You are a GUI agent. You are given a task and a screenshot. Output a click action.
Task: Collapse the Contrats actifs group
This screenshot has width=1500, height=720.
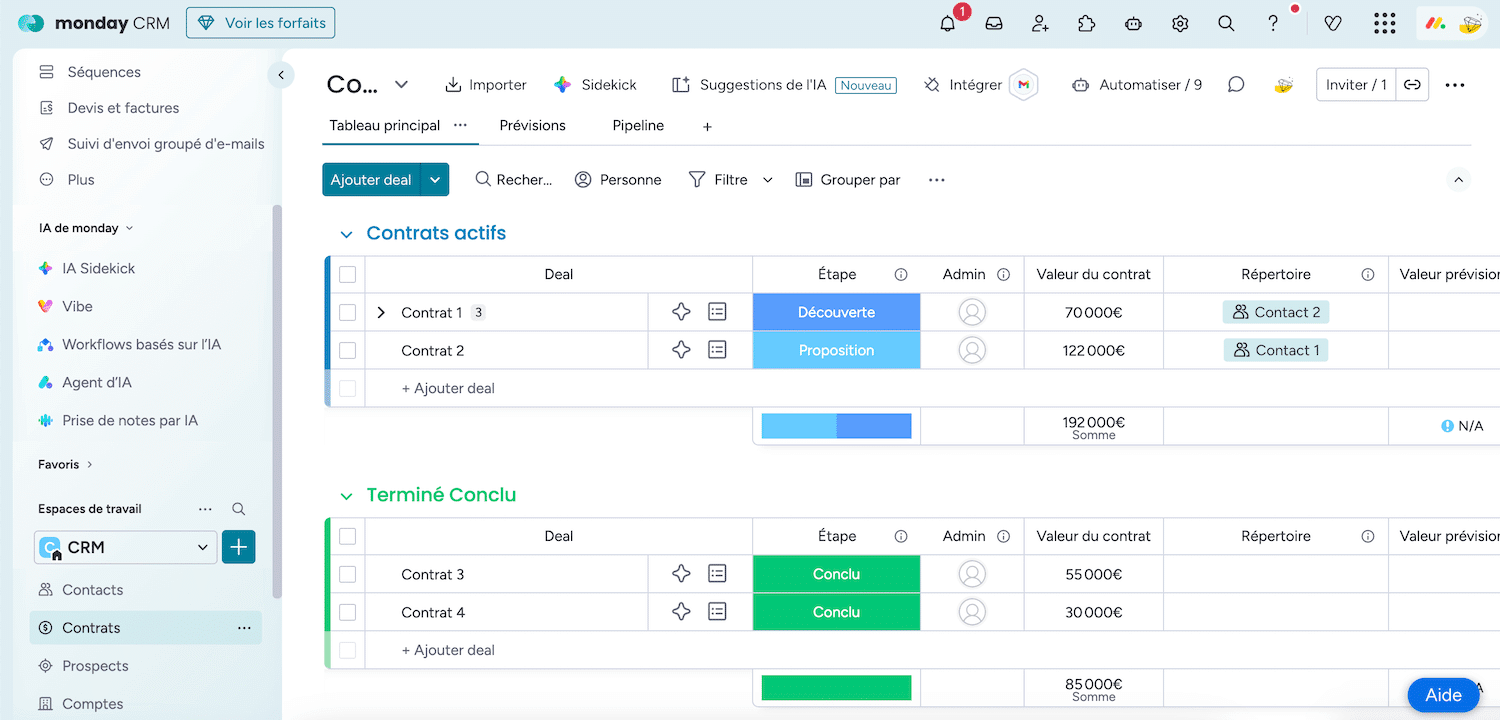click(x=346, y=234)
